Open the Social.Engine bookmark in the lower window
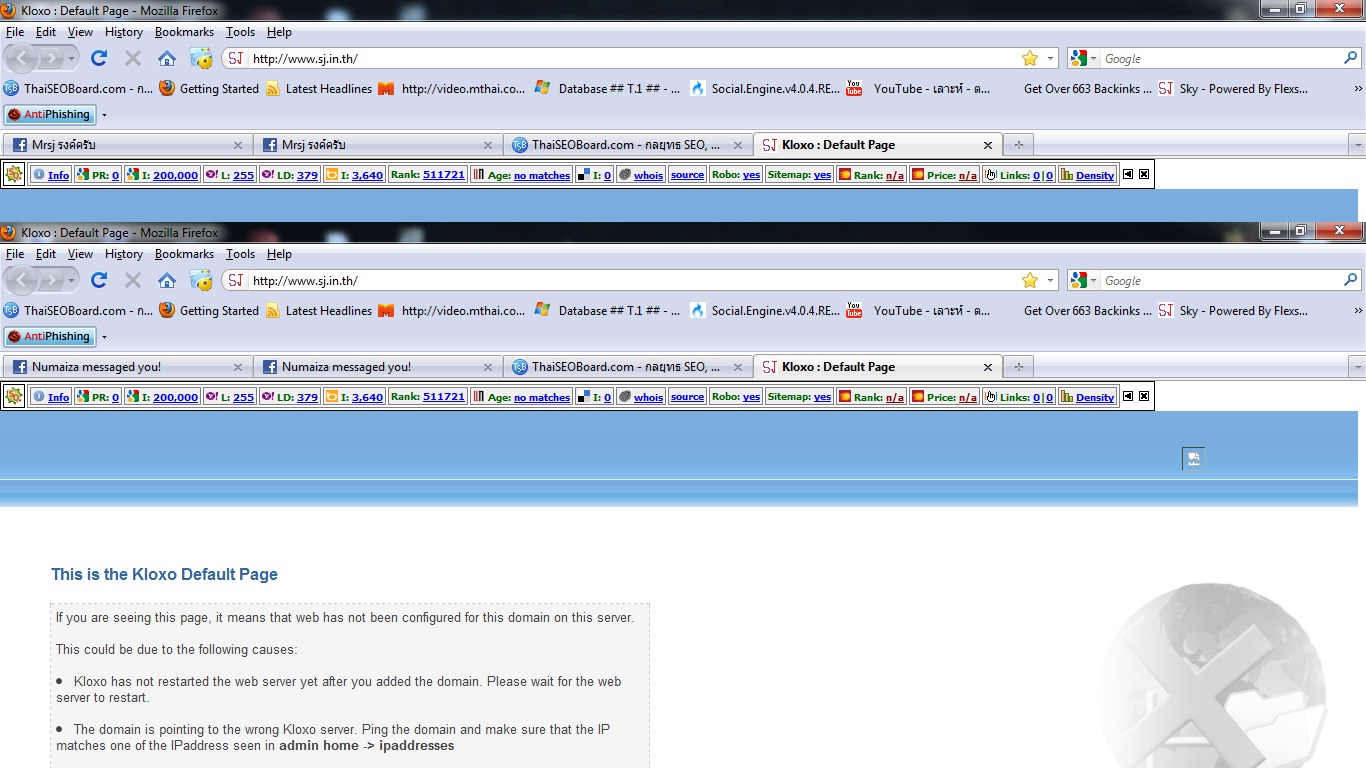 pyautogui.click(x=766, y=311)
